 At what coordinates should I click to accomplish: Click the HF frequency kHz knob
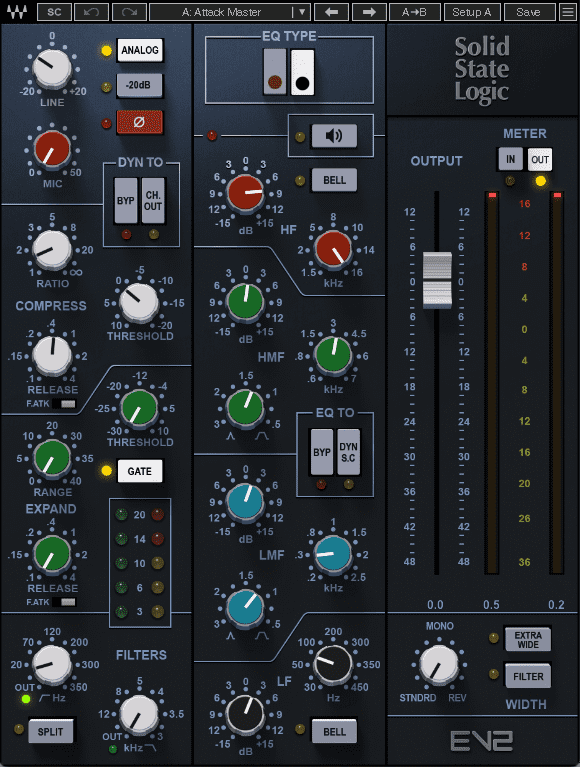(334, 250)
